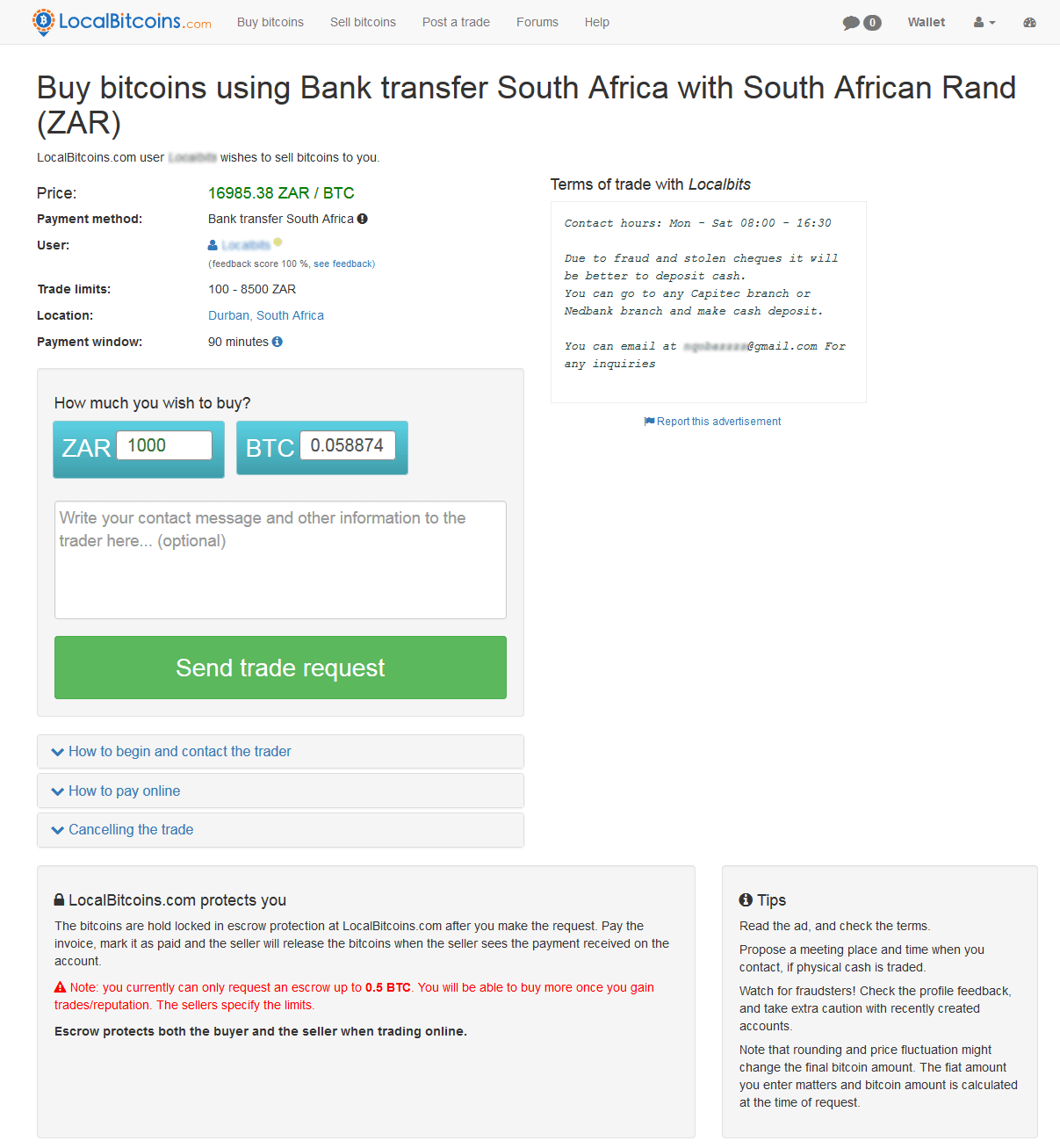This screenshot has height=1148, width=1060.
Task: Click the report advertisement flag icon
Action: [649, 422]
